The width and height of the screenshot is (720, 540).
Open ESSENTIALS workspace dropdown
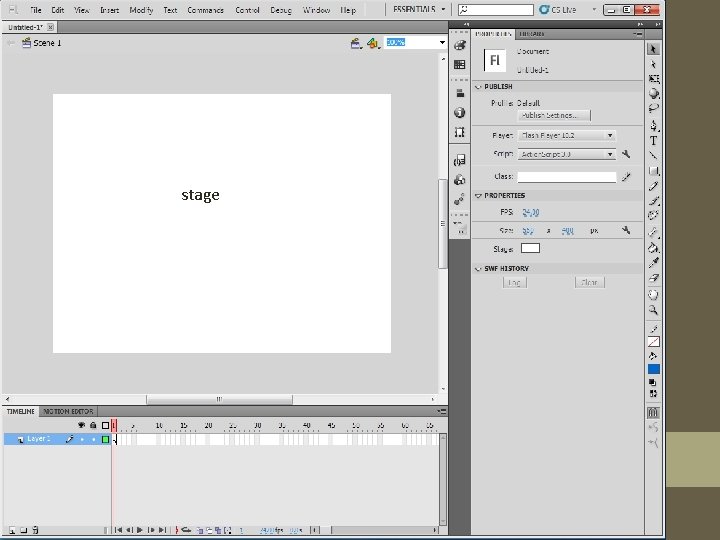pos(419,9)
